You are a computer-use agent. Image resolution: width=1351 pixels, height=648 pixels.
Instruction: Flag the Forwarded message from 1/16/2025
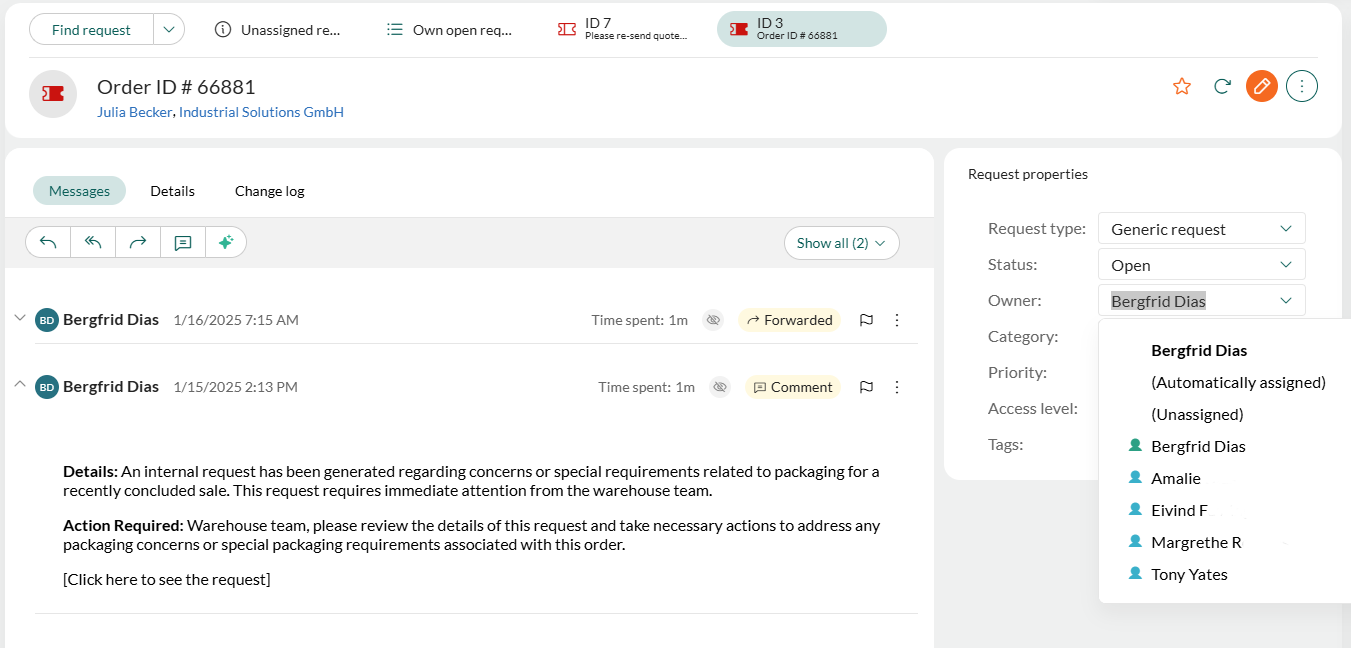tap(867, 320)
